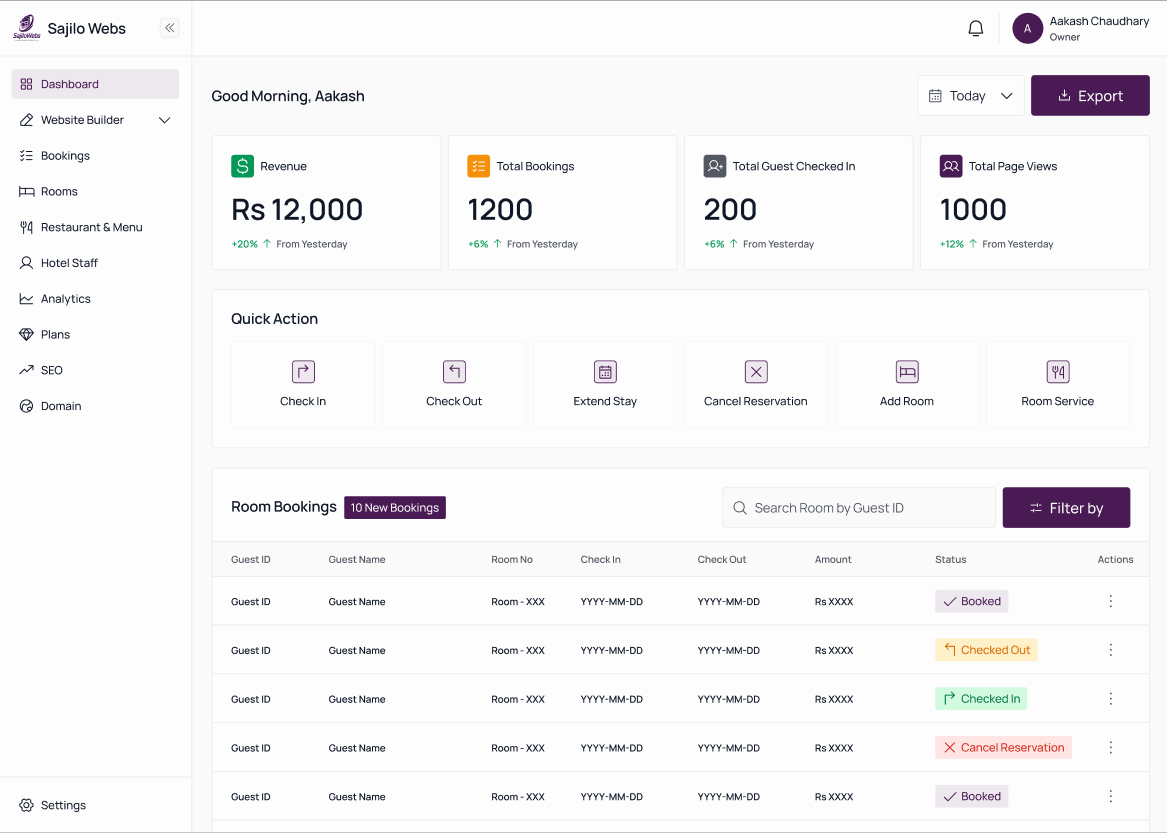This screenshot has height=833, width=1167.
Task: Click the Search Room by Guest ID field
Action: point(860,508)
